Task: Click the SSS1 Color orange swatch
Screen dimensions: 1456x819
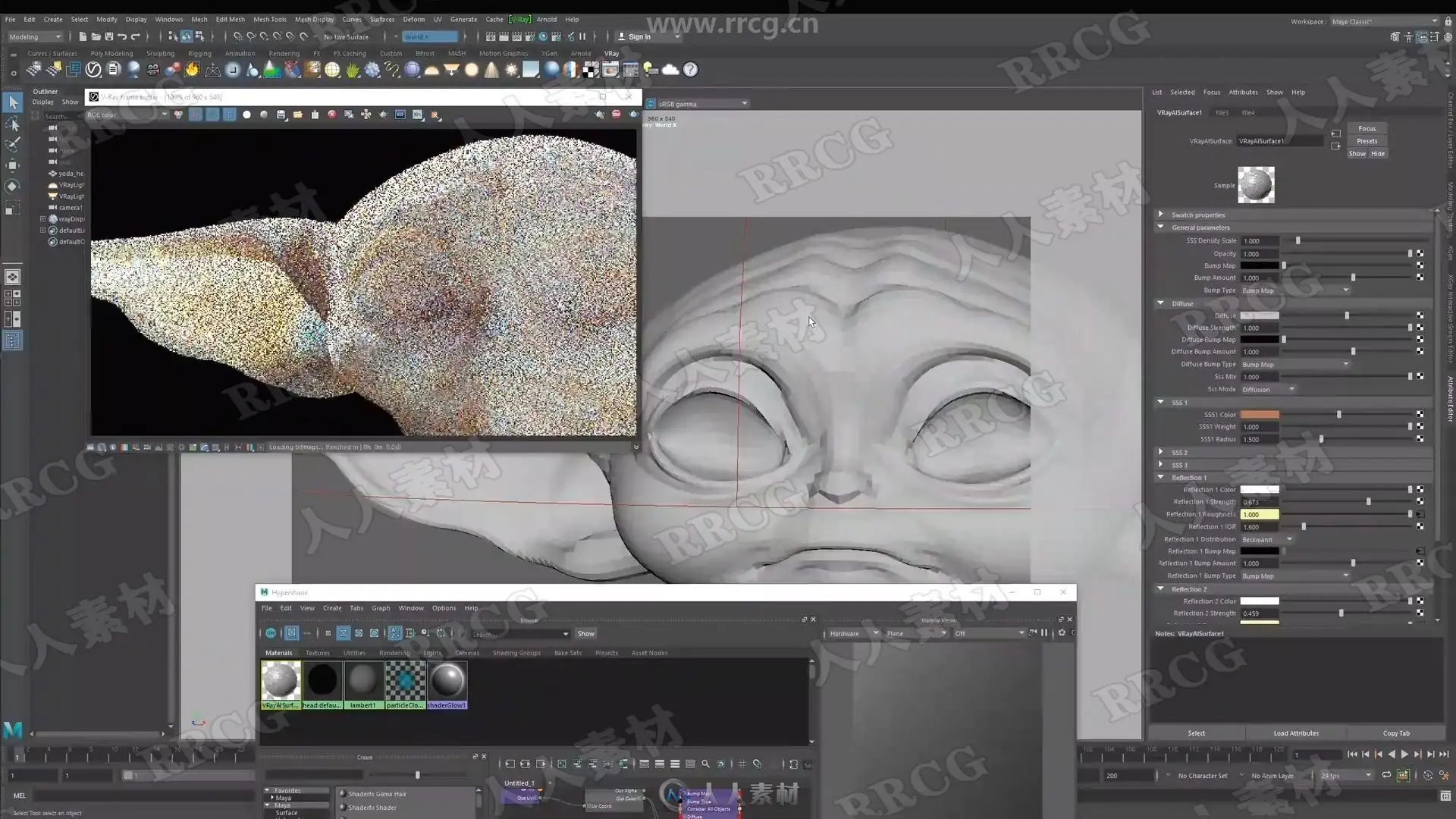Action: pyautogui.click(x=1259, y=415)
